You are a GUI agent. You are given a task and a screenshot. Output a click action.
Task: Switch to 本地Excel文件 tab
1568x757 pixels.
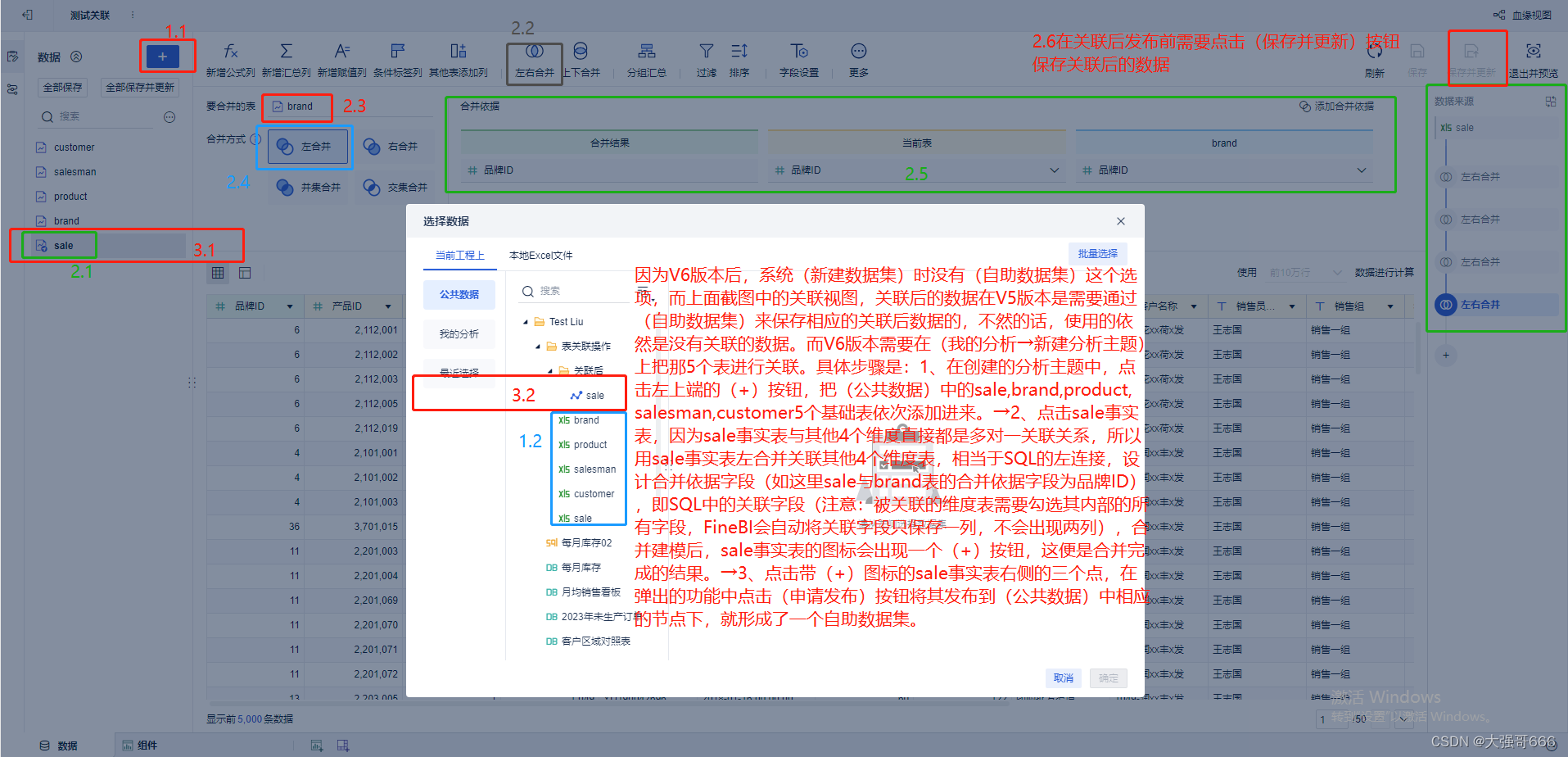click(x=540, y=256)
